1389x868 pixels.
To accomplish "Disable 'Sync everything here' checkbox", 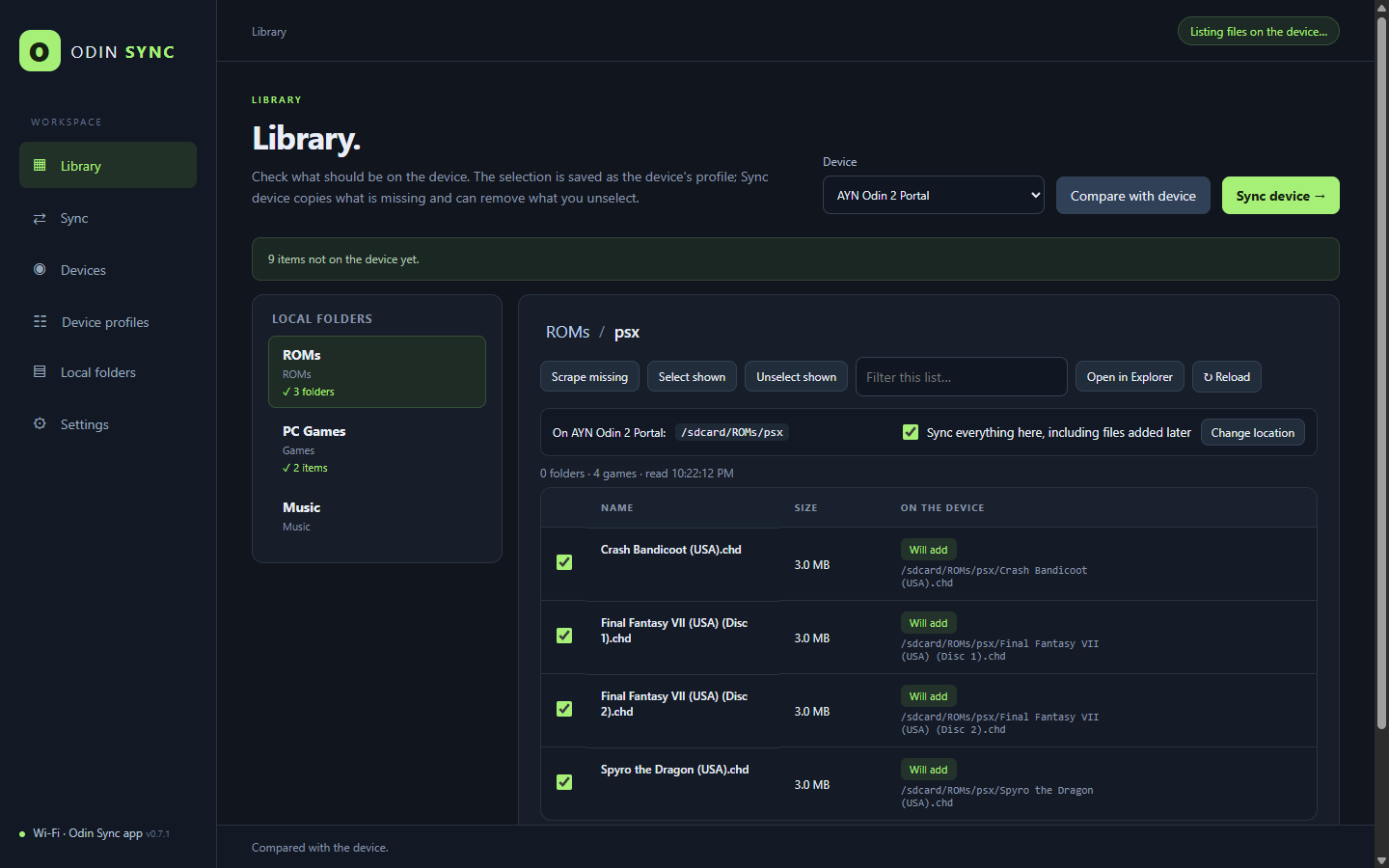I will click(911, 432).
